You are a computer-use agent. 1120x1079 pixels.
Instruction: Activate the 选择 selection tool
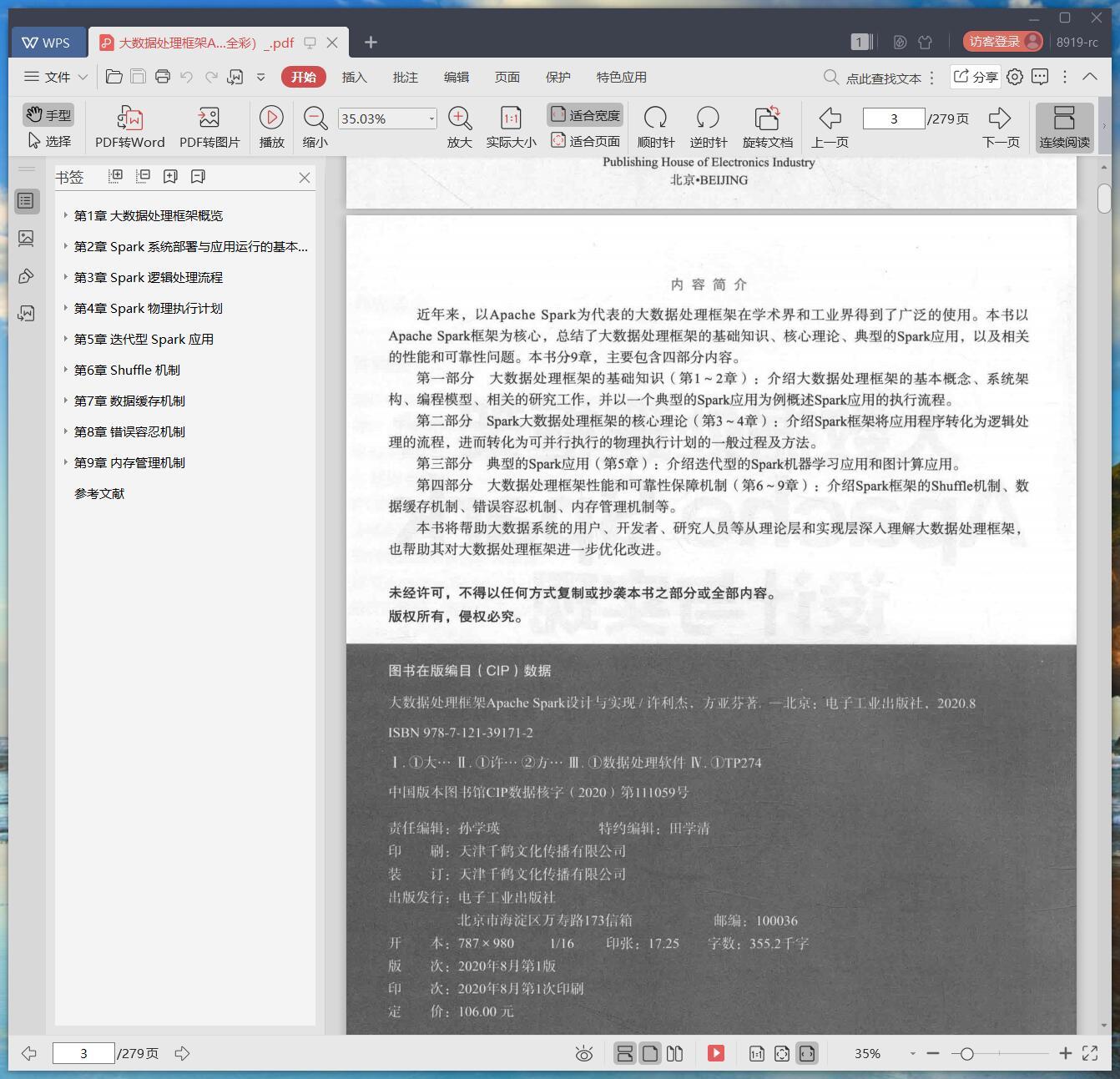coord(49,140)
